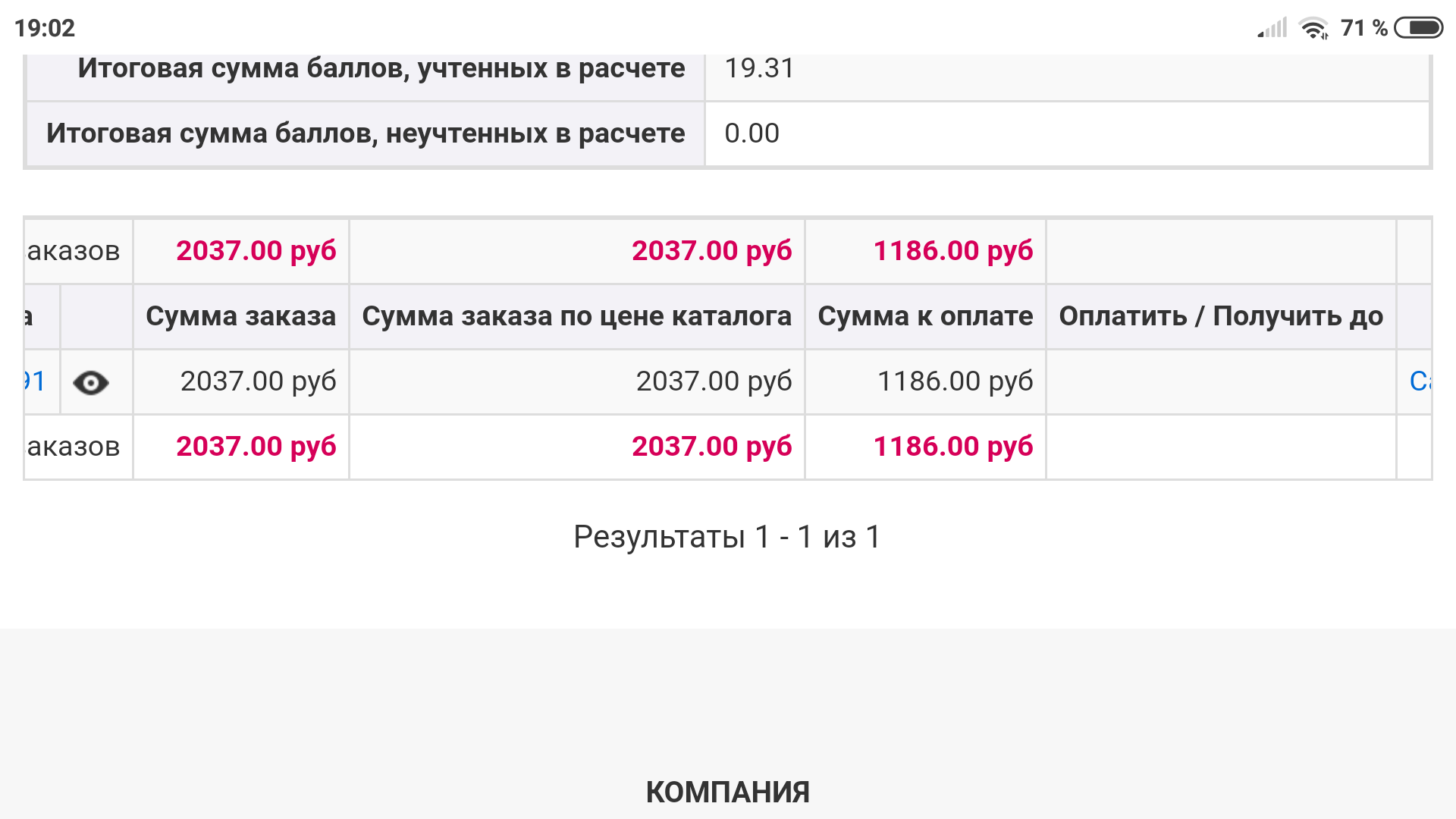Select the 'Сумма к оплате' column header
This screenshot has height=819, width=1456.
pos(925,316)
